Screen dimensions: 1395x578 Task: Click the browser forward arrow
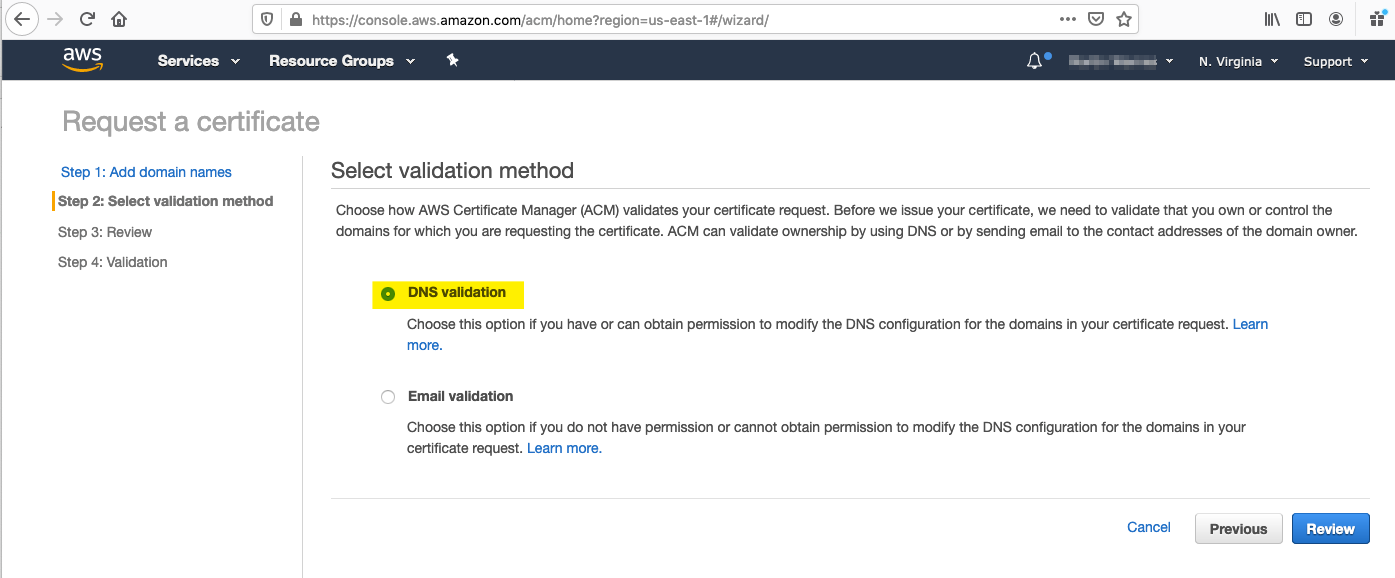pyautogui.click(x=54, y=19)
